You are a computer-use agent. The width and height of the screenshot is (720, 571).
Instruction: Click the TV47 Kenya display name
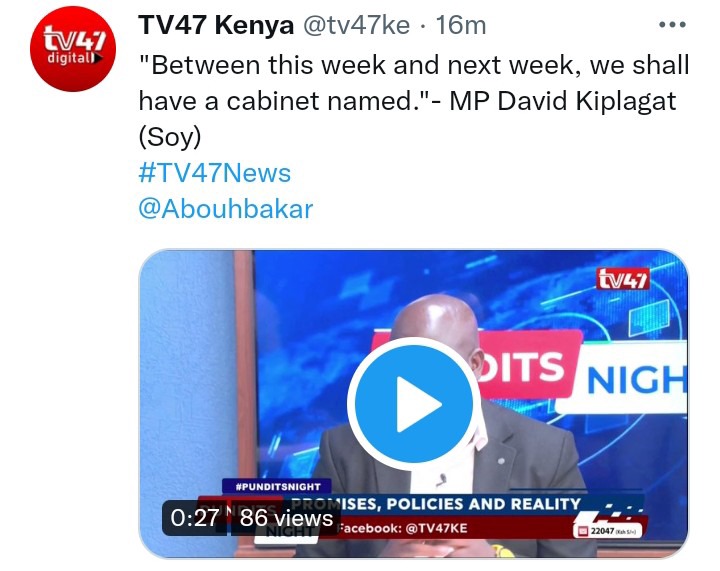[216, 25]
